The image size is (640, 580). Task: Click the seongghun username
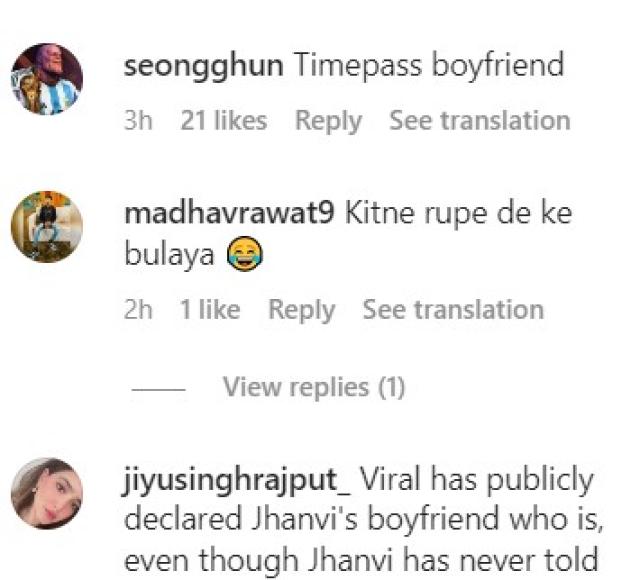click(203, 67)
